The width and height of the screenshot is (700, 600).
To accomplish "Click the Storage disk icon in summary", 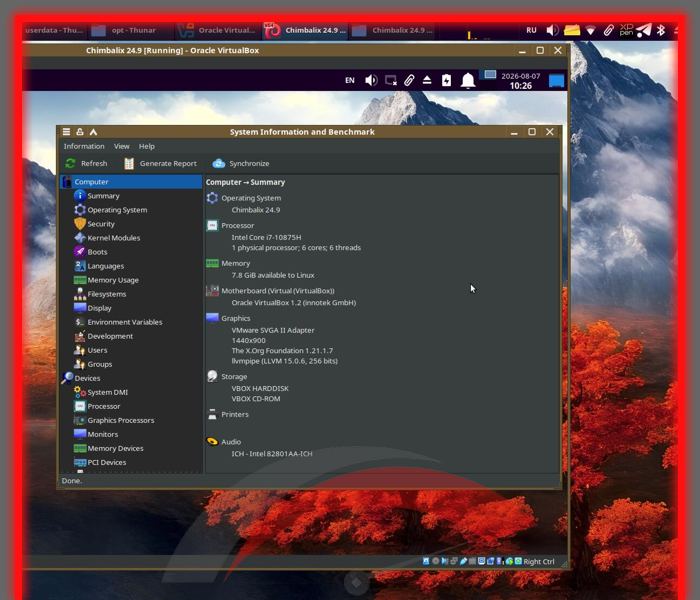I will (x=212, y=376).
